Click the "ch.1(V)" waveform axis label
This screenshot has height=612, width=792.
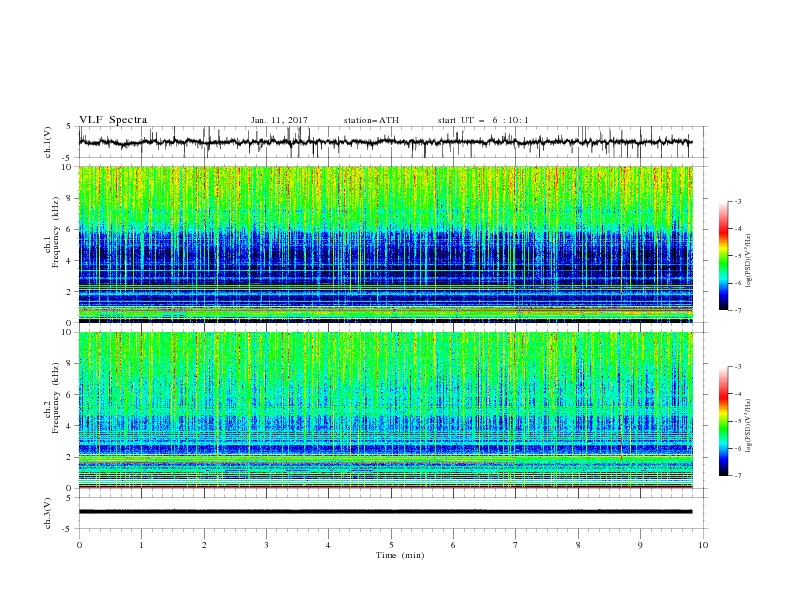click(x=48, y=142)
